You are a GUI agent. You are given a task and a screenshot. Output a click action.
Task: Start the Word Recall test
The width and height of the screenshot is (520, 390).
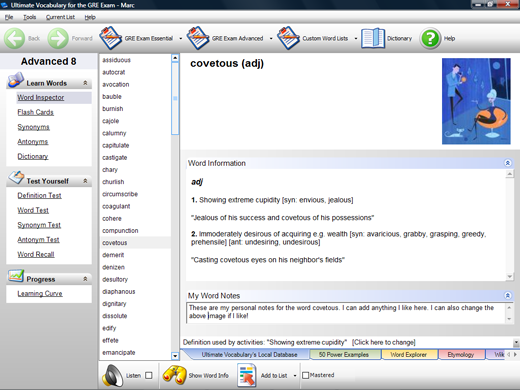click(36, 254)
